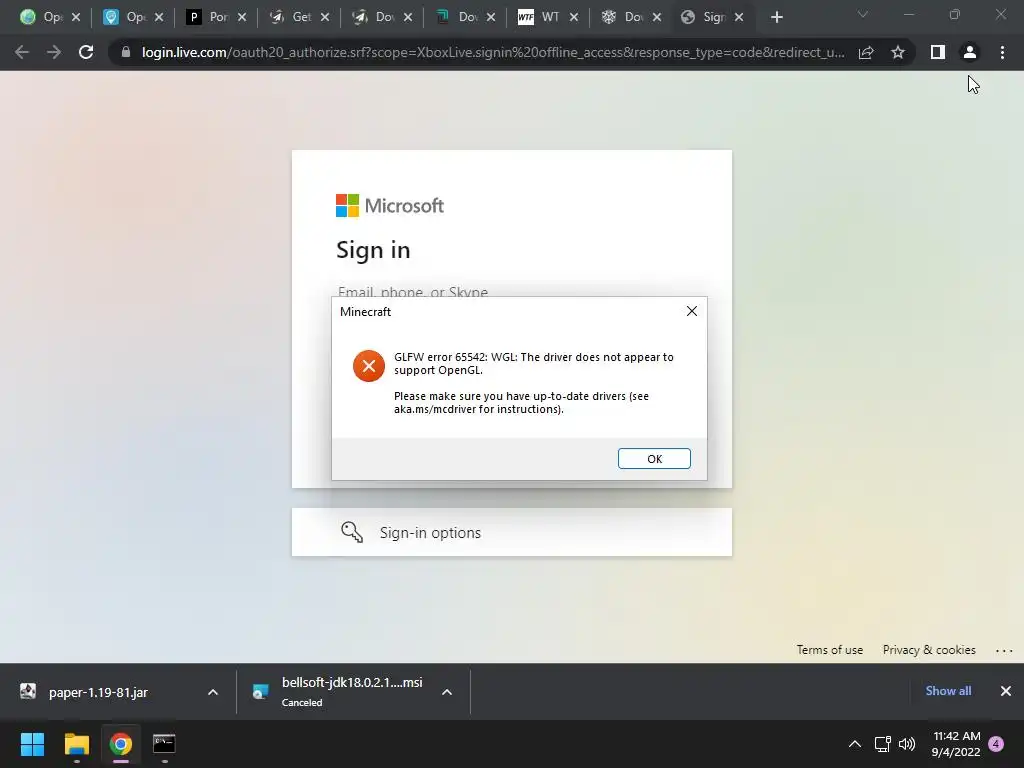Viewport: 1024px width, 768px height.
Task: Open Sign-in options
Action: coord(511,532)
